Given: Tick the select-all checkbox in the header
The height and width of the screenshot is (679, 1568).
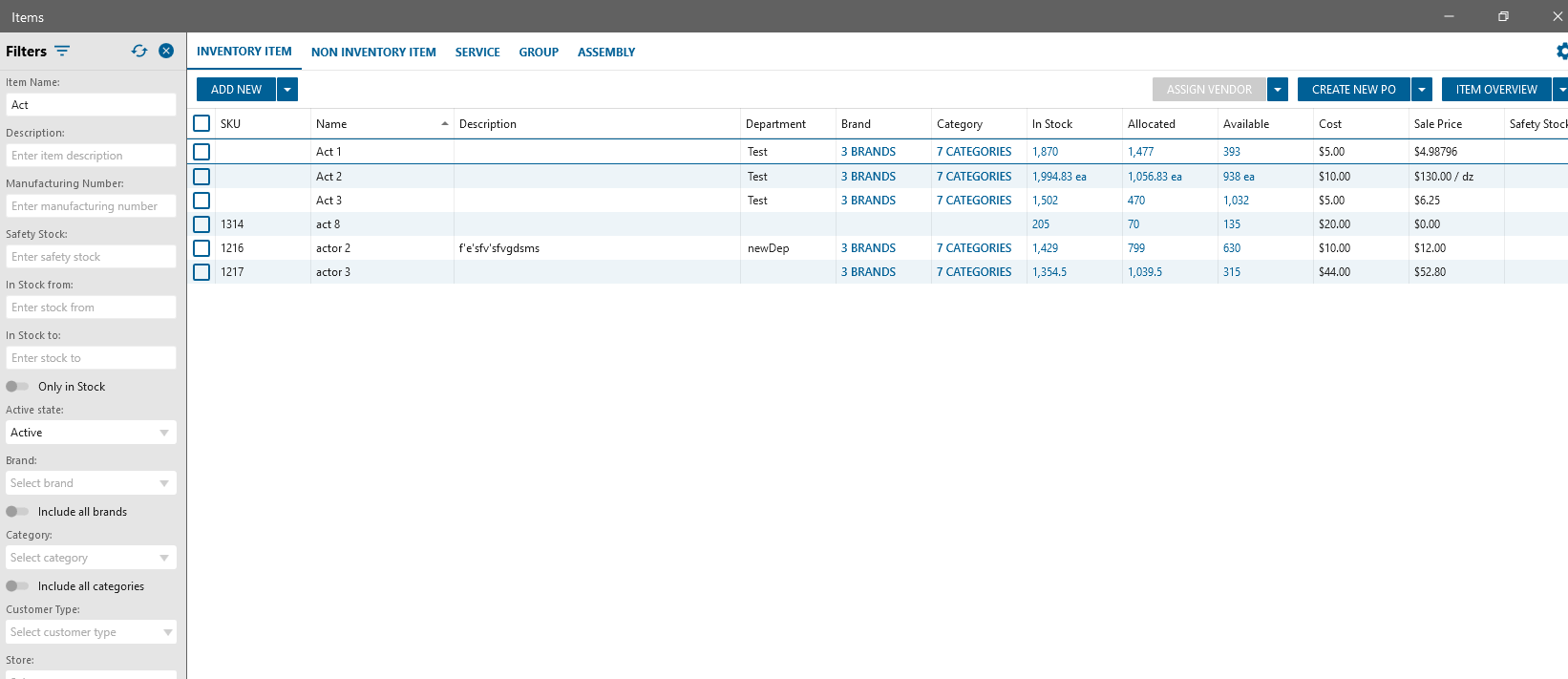Looking at the screenshot, I should click(x=201, y=123).
